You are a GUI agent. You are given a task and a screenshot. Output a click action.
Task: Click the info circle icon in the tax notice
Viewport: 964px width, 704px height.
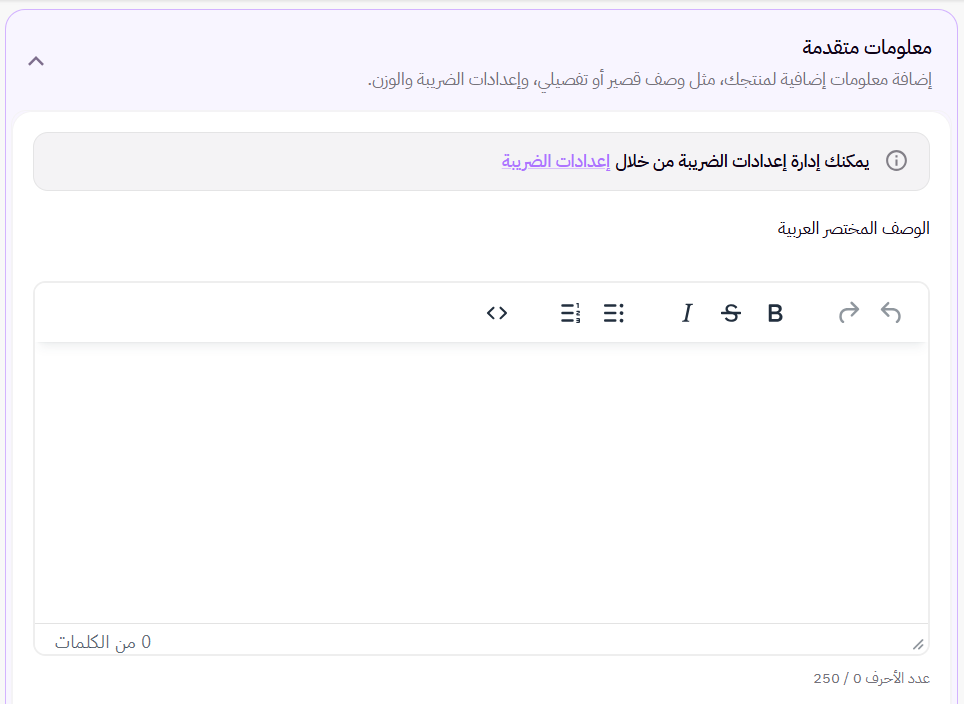tap(896, 161)
